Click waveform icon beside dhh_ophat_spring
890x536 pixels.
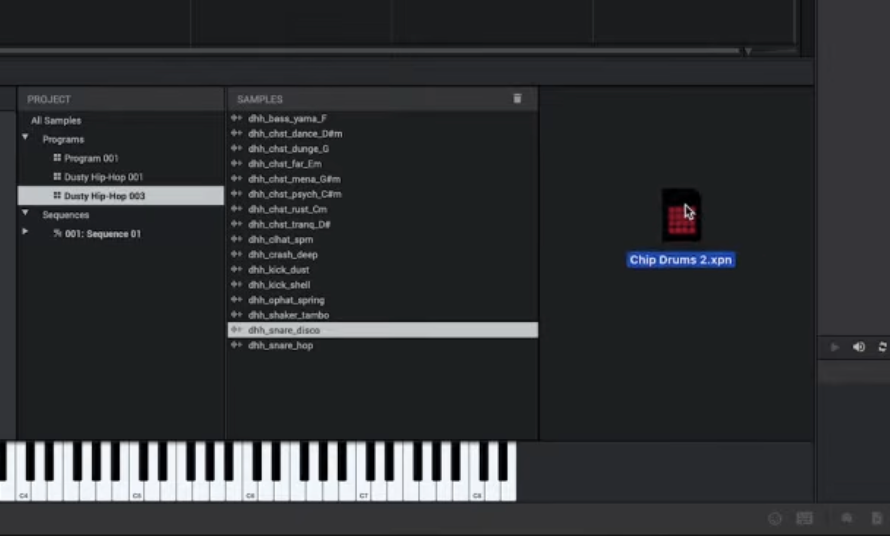pyautogui.click(x=237, y=299)
